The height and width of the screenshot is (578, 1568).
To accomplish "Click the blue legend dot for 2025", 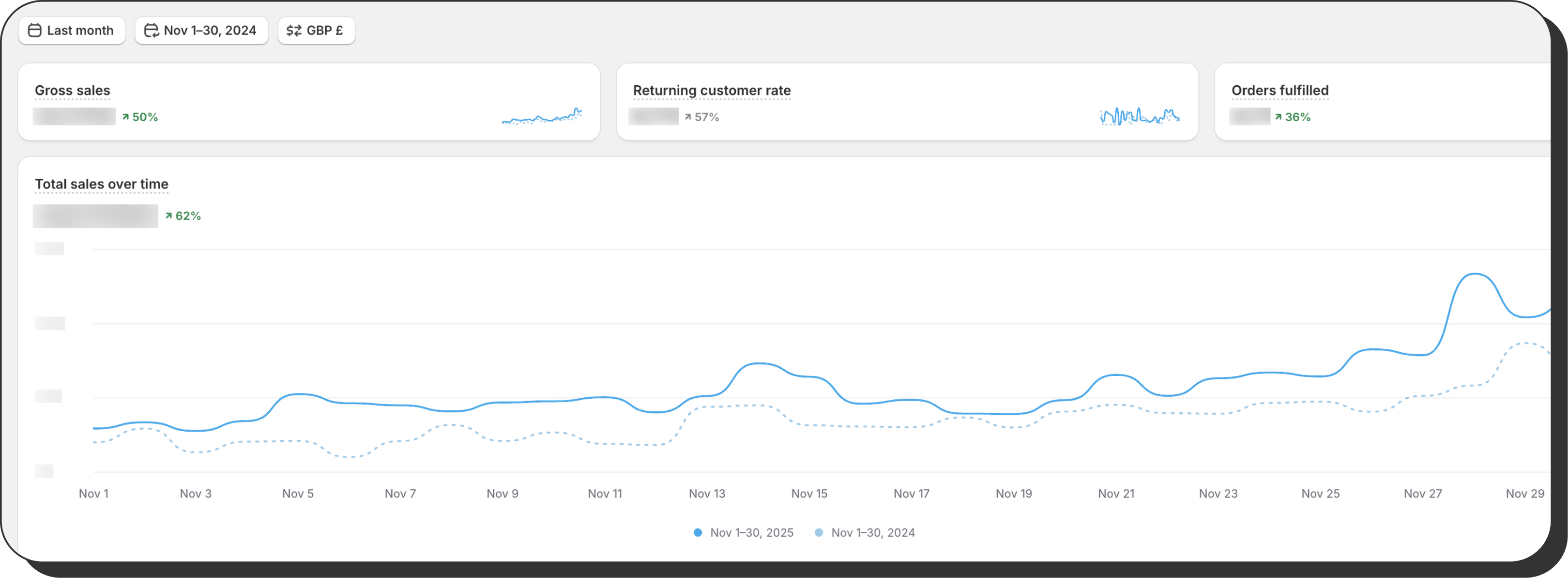I will (698, 532).
